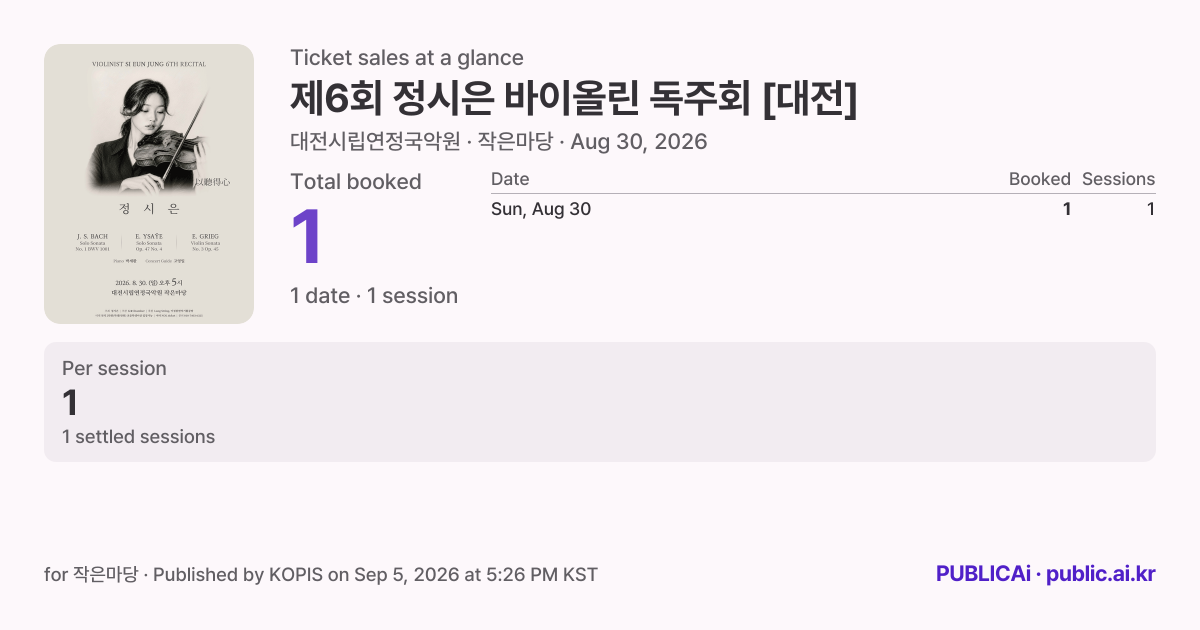Click the Total booked label
The width and height of the screenshot is (1200, 630).
click(x=356, y=182)
